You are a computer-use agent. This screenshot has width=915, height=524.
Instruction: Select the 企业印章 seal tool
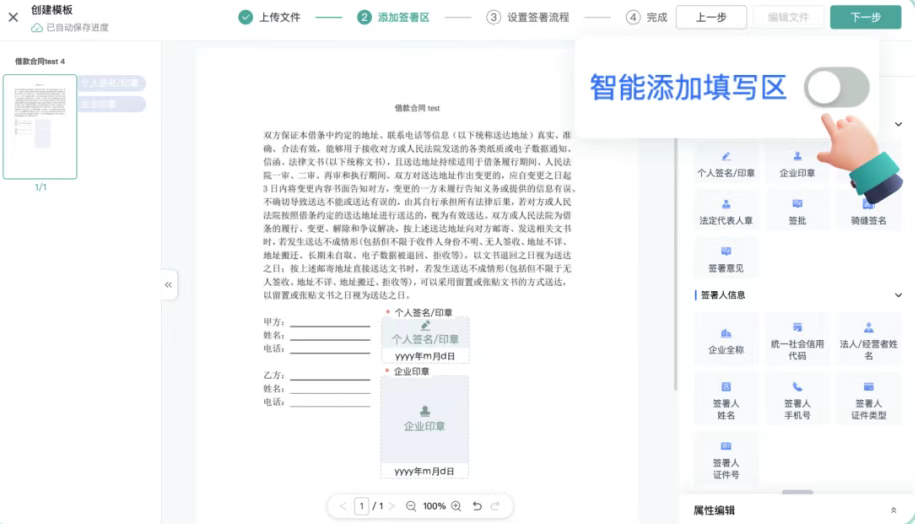797,165
